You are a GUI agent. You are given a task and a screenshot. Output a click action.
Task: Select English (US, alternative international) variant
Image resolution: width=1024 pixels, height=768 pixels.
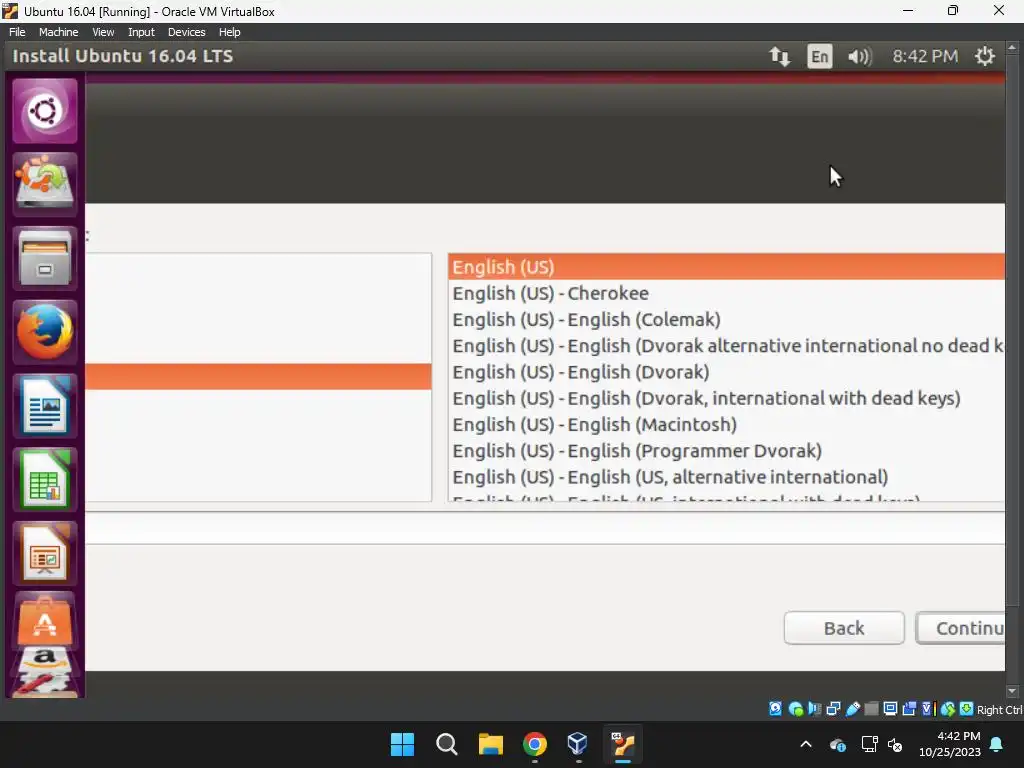[727, 477]
